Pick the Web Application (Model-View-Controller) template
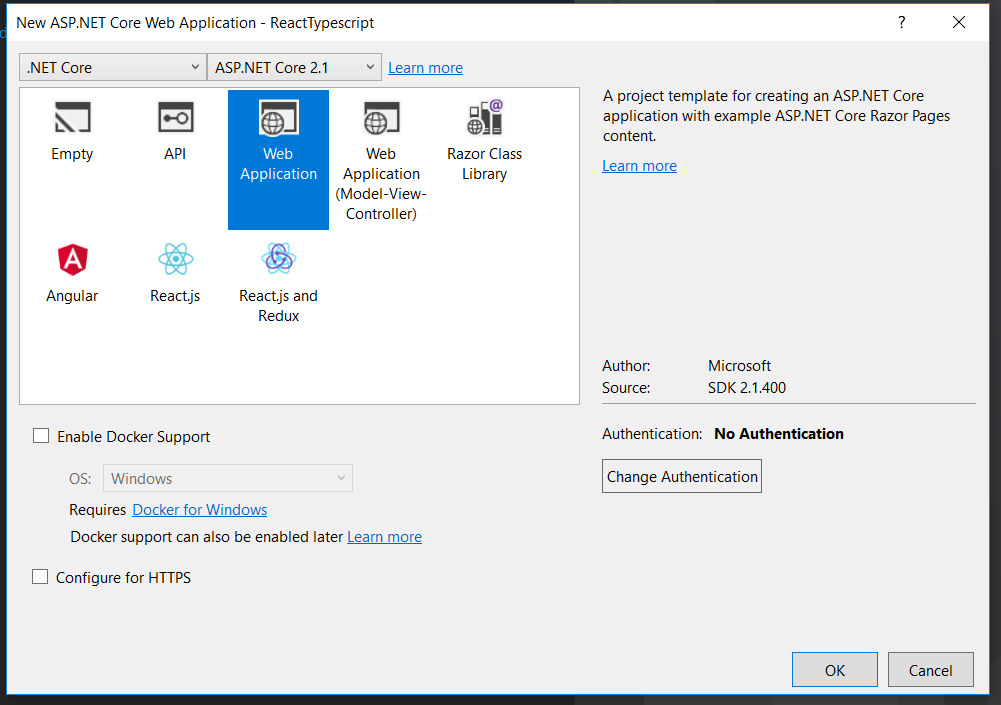Screen dimensions: 1001x705 [x=381, y=160]
